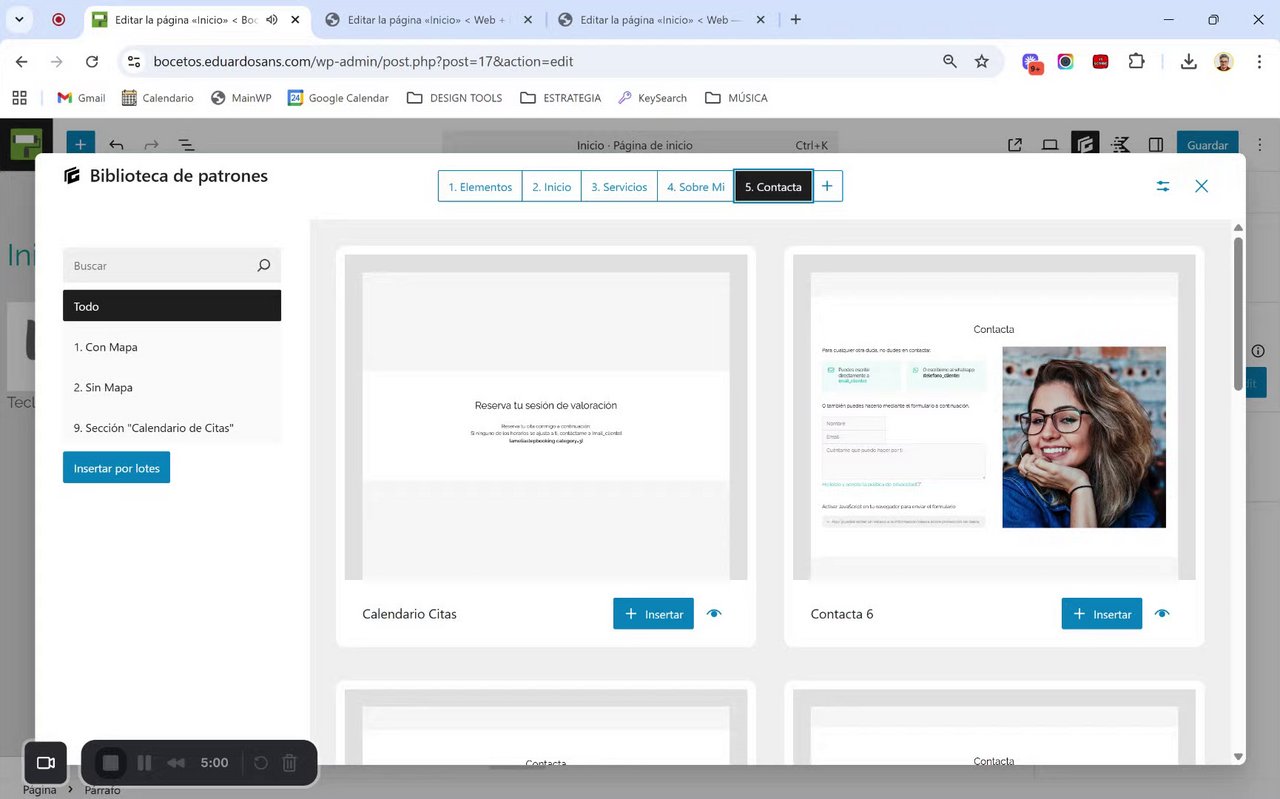The height and width of the screenshot is (799, 1280).
Task: Preview Calendario Citas with the eye icon
Action: coord(713,613)
